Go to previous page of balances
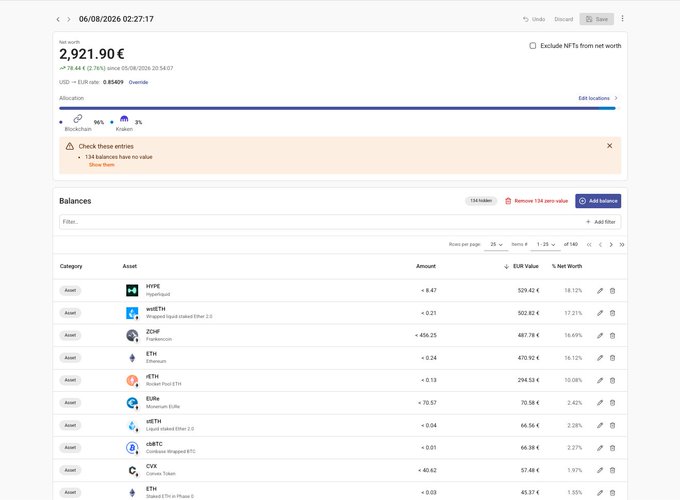Image resolution: width=680 pixels, height=500 pixels. (x=600, y=245)
